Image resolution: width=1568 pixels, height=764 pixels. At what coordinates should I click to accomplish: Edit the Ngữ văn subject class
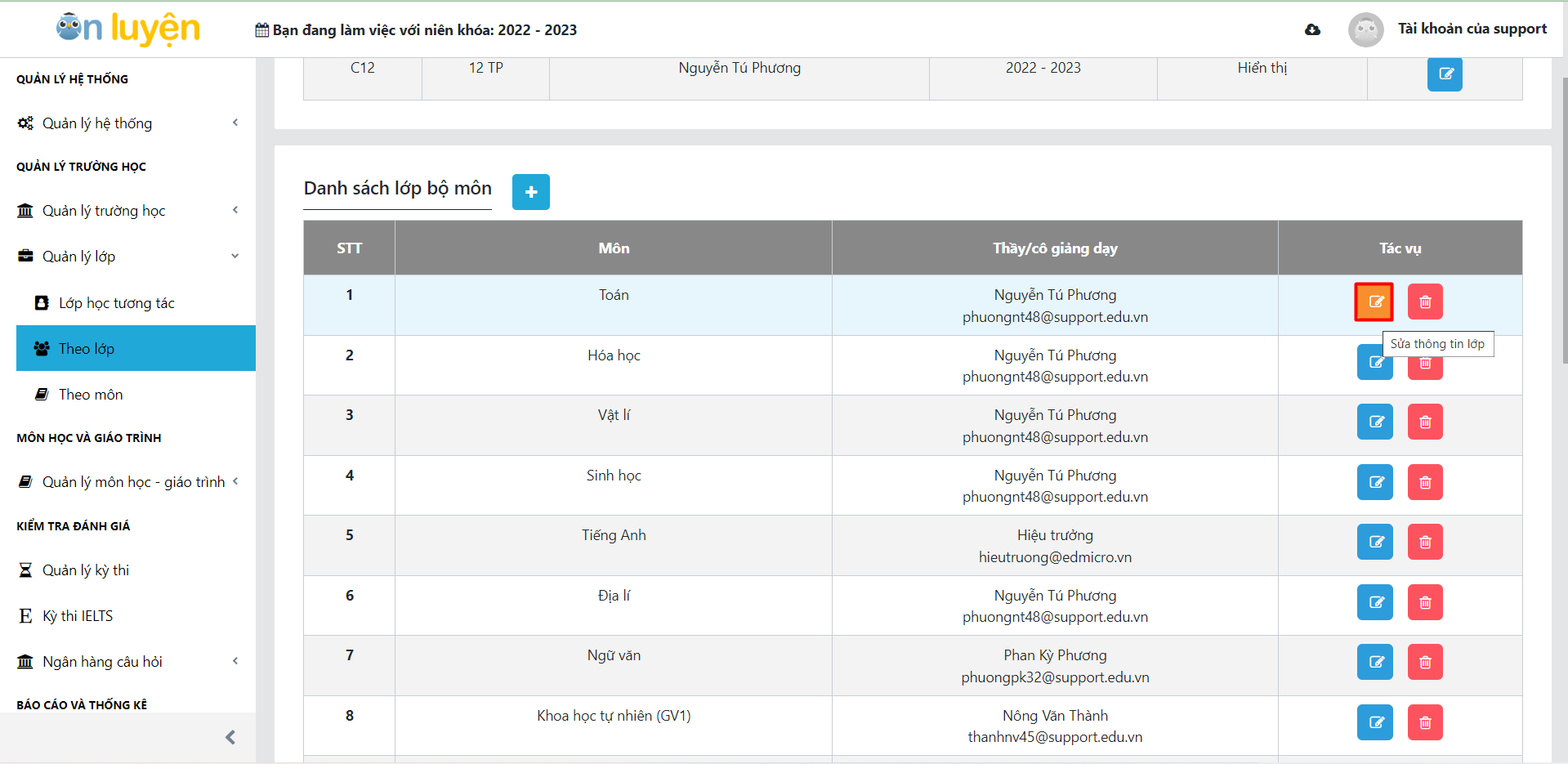(x=1374, y=662)
